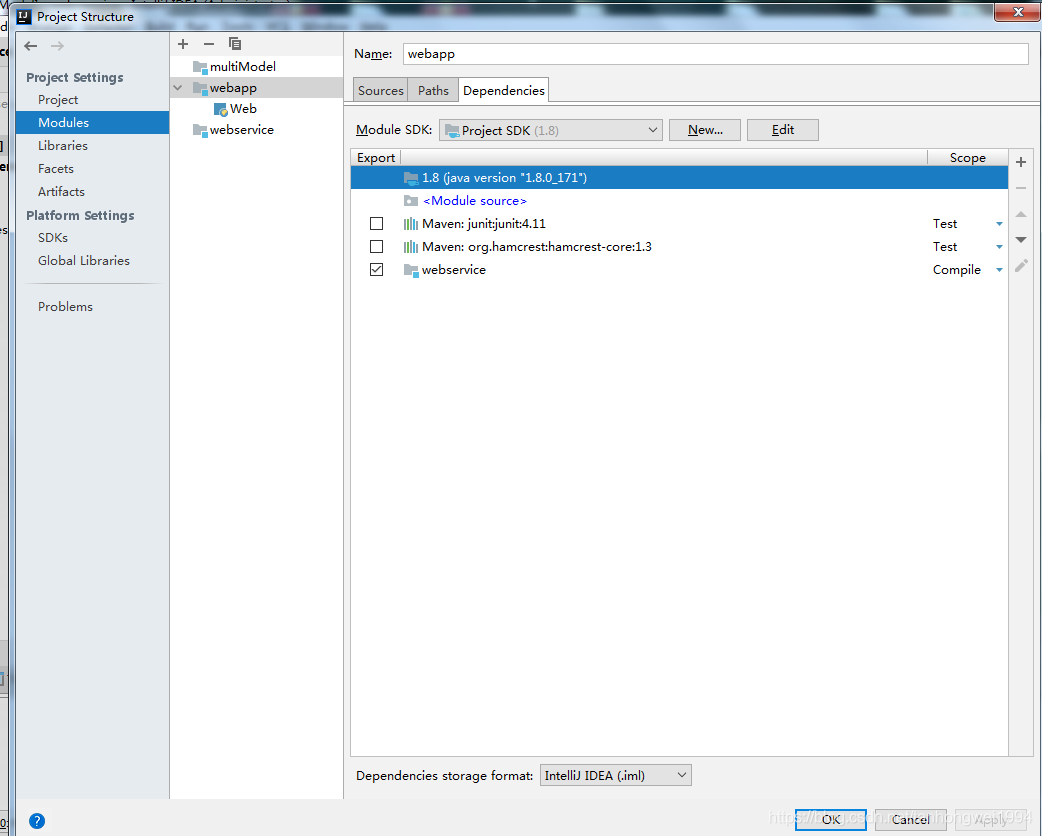Open Artifacts settings
Viewport: 1042px width, 836px height.
(x=61, y=191)
